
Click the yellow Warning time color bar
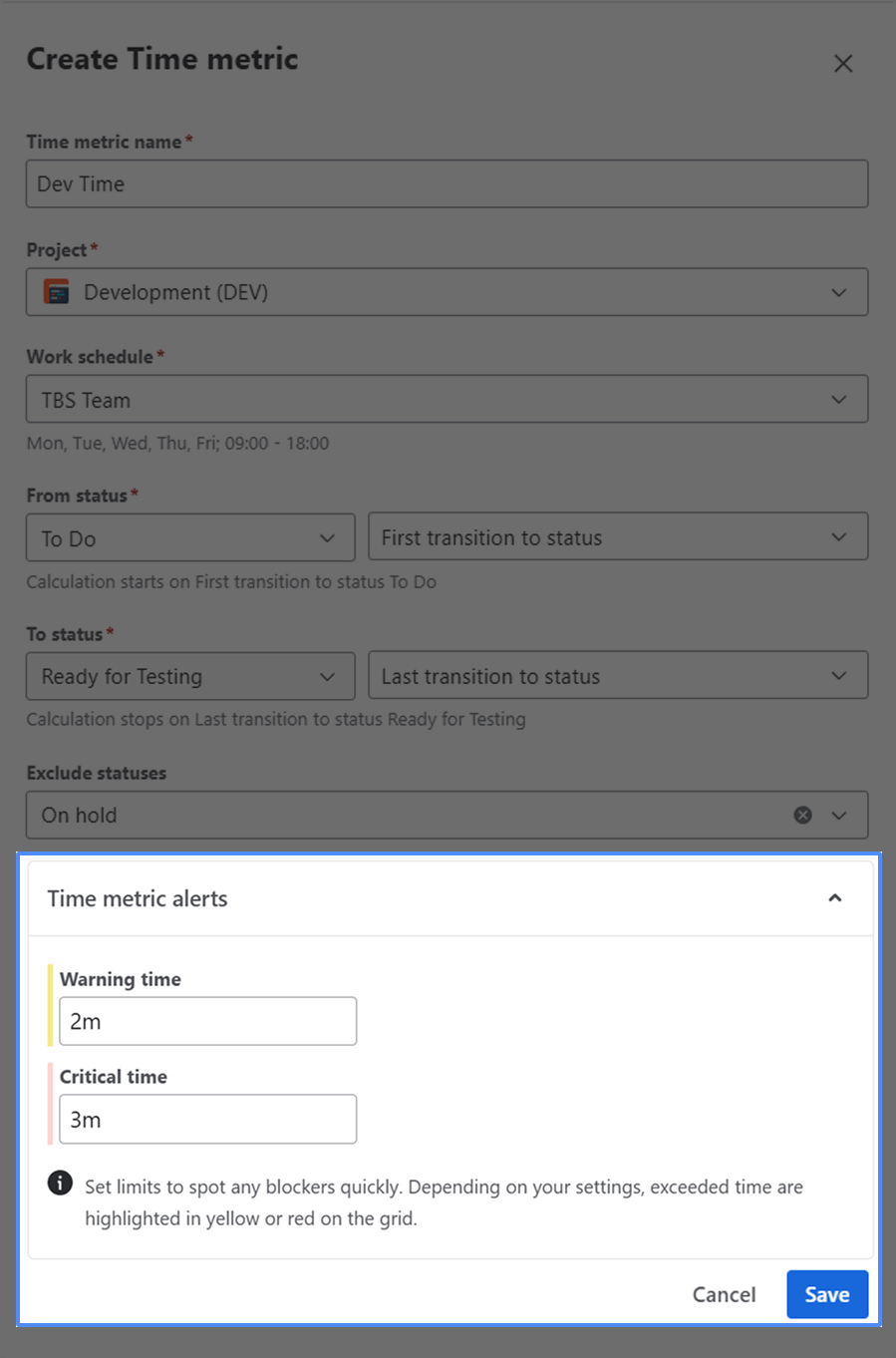[x=50, y=1004]
